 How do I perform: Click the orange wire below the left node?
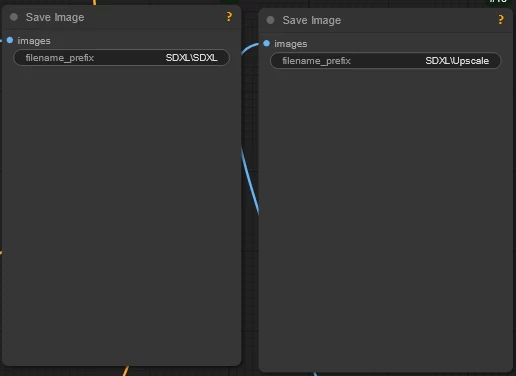click(x=125, y=371)
